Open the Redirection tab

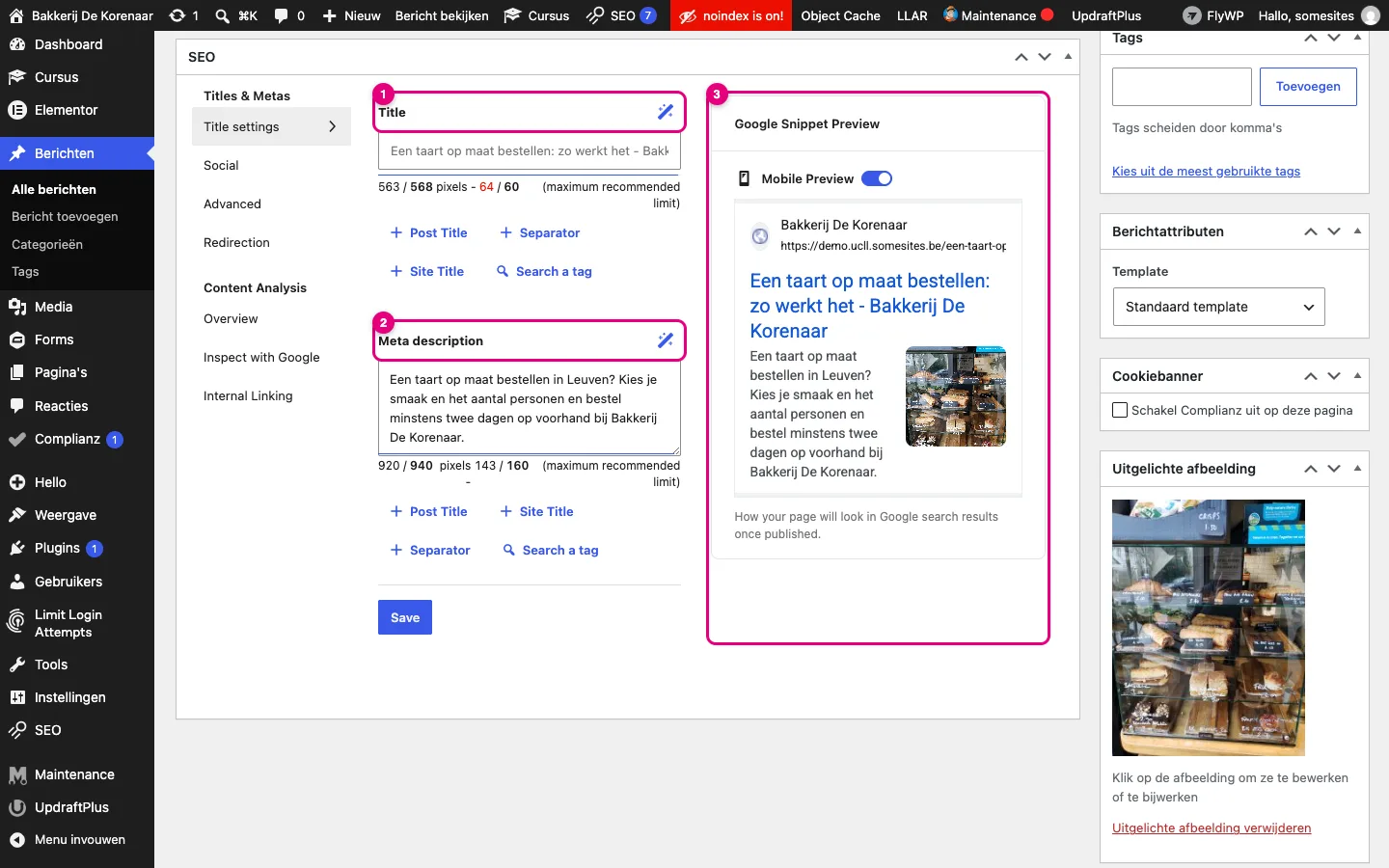(236, 242)
